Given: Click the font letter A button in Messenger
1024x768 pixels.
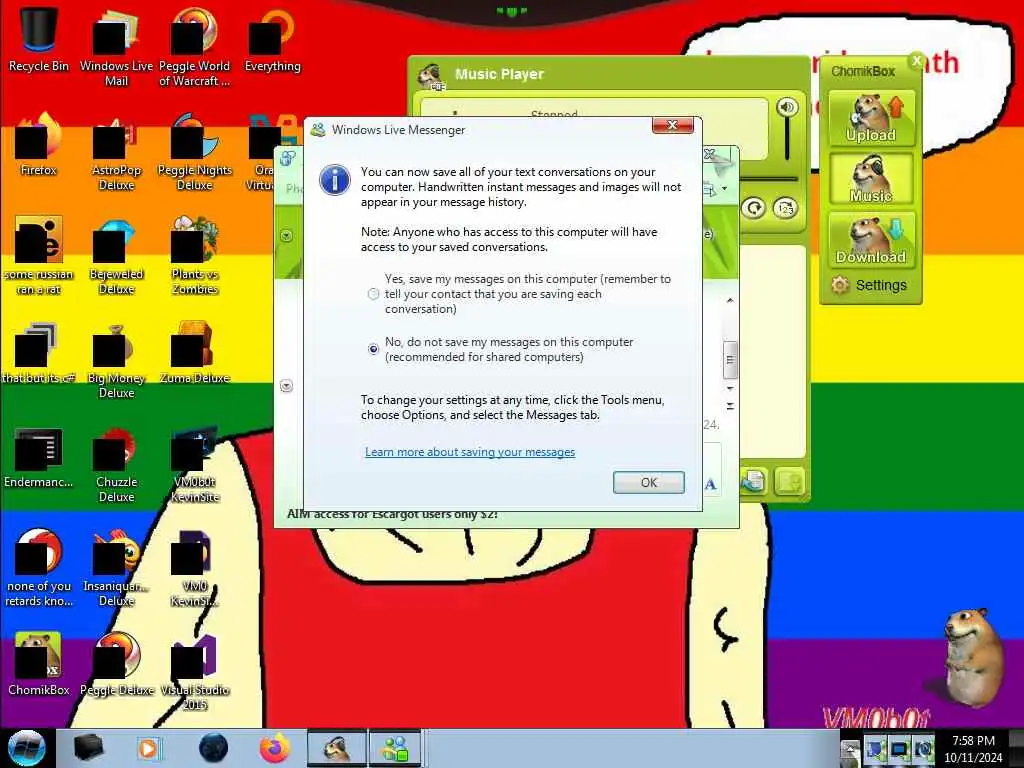Looking at the screenshot, I should click(x=711, y=484).
